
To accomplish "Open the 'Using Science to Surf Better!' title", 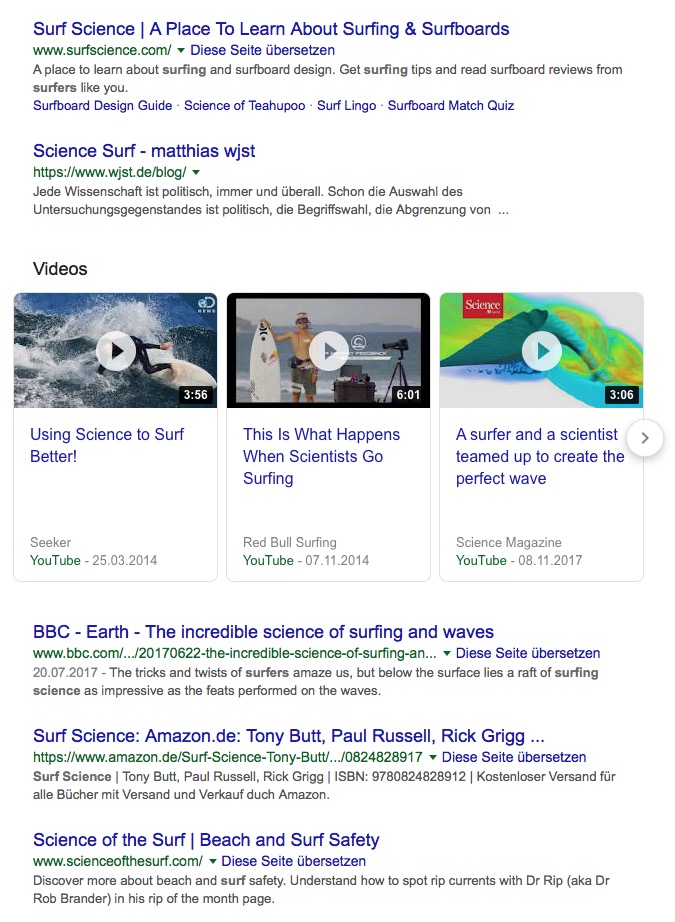I will tap(107, 445).
